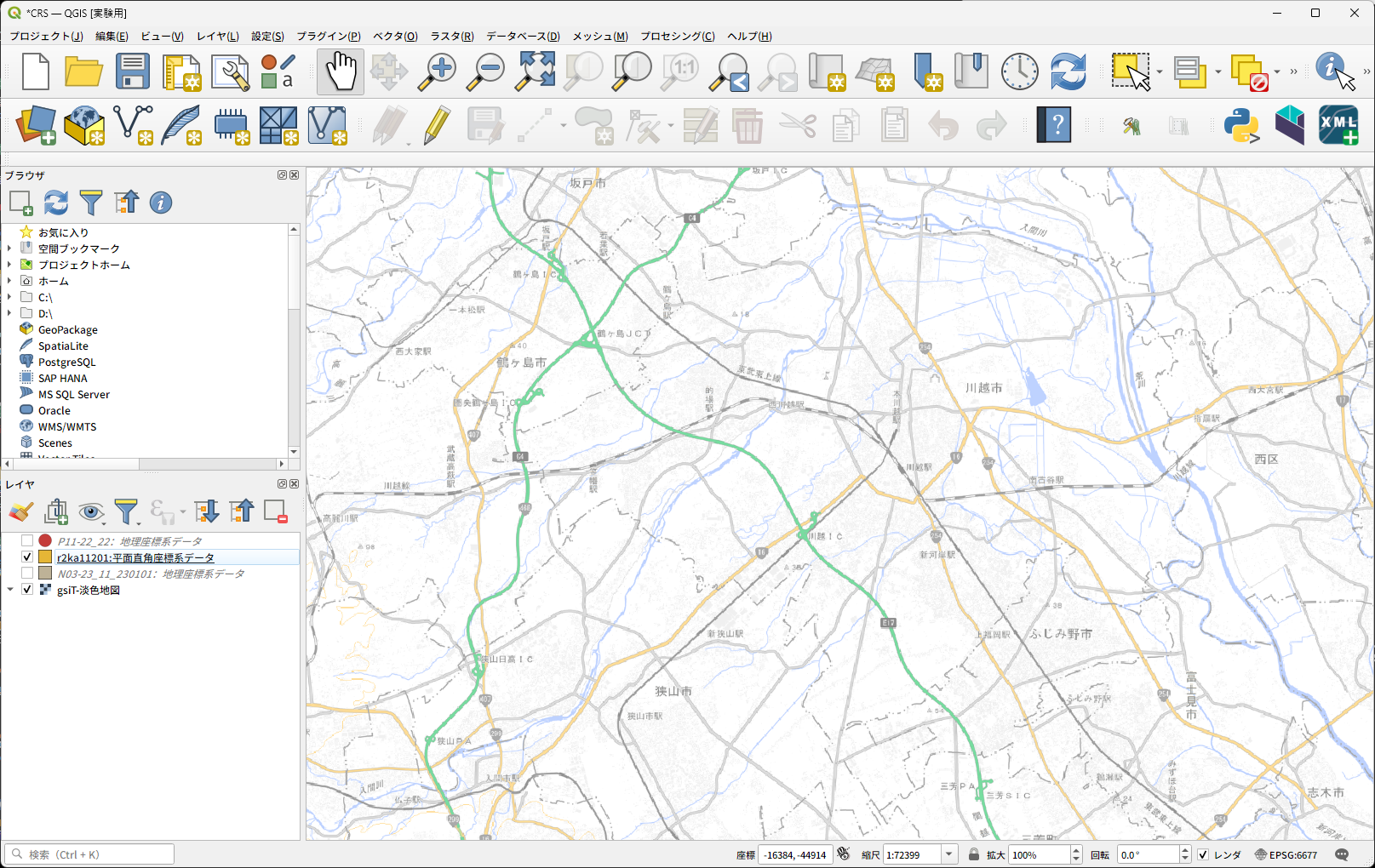1375x868 pixels.
Task: Select the Pan Map hand tool
Action: pyautogui.click(x=341, y=71)
